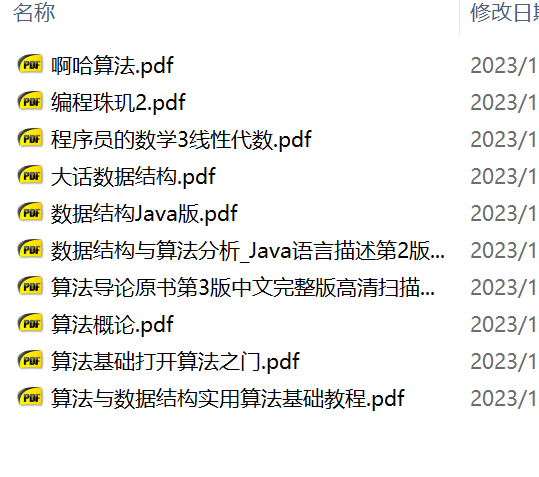Image resolution: width=539 pixels, height=477 pixels.
Task: Select the file 程序员的数学3线性代数.pdf
Action: click(x=181, y=139)
